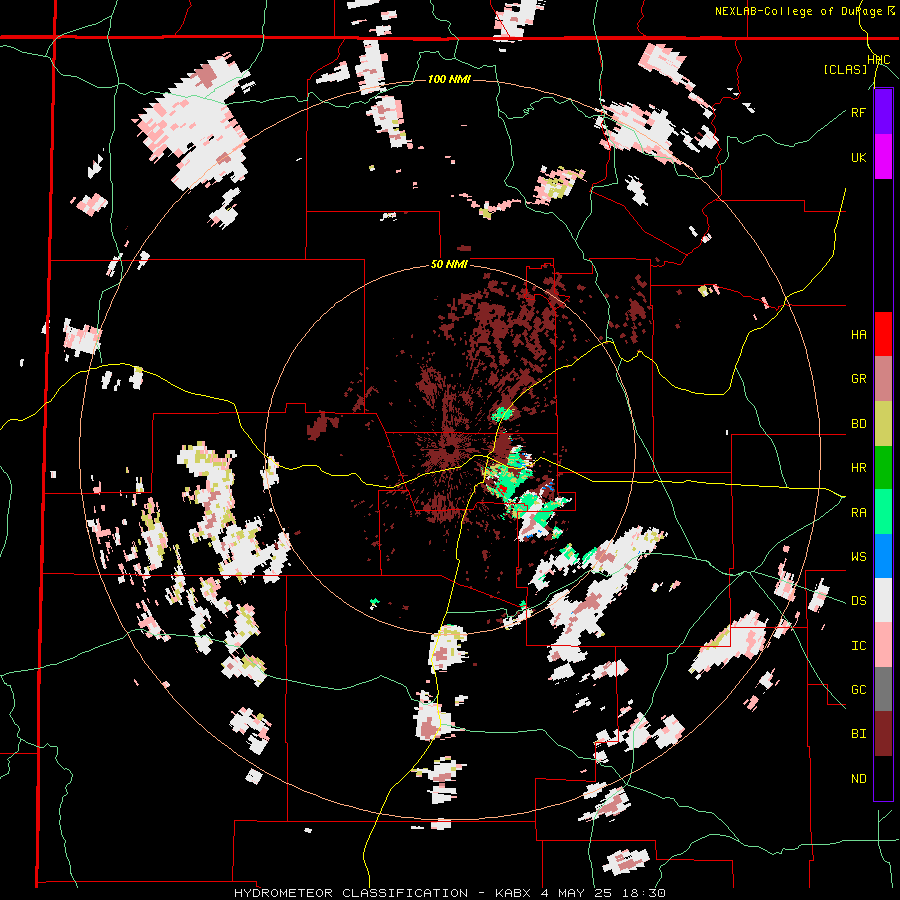Click the WS blue legend swatch
Image resolution: width=900 pixels, height=900 pixels.
coord(883,556)
